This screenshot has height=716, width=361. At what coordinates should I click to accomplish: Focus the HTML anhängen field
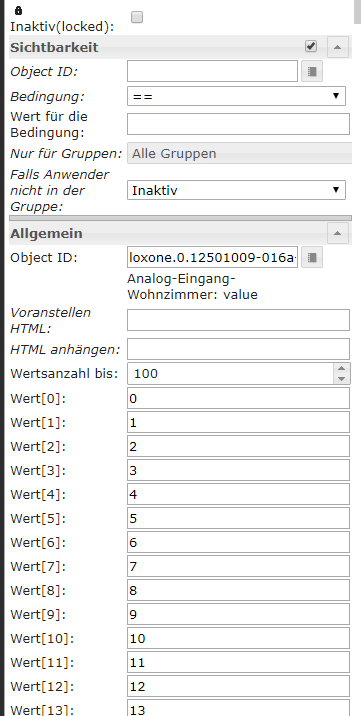(238, 349)
